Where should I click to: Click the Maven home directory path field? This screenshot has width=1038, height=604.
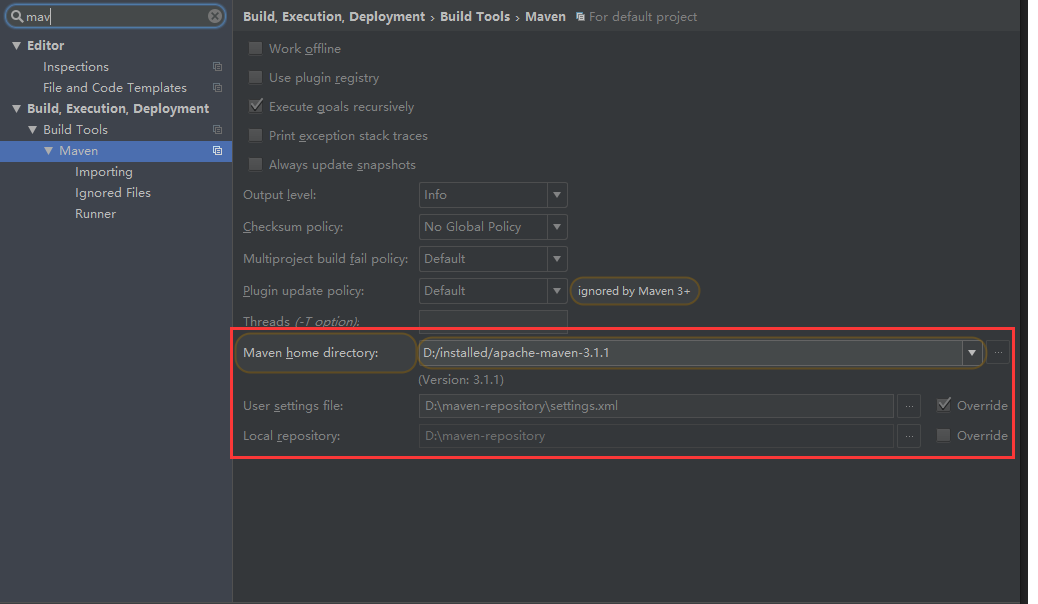[x=690, y=353]
